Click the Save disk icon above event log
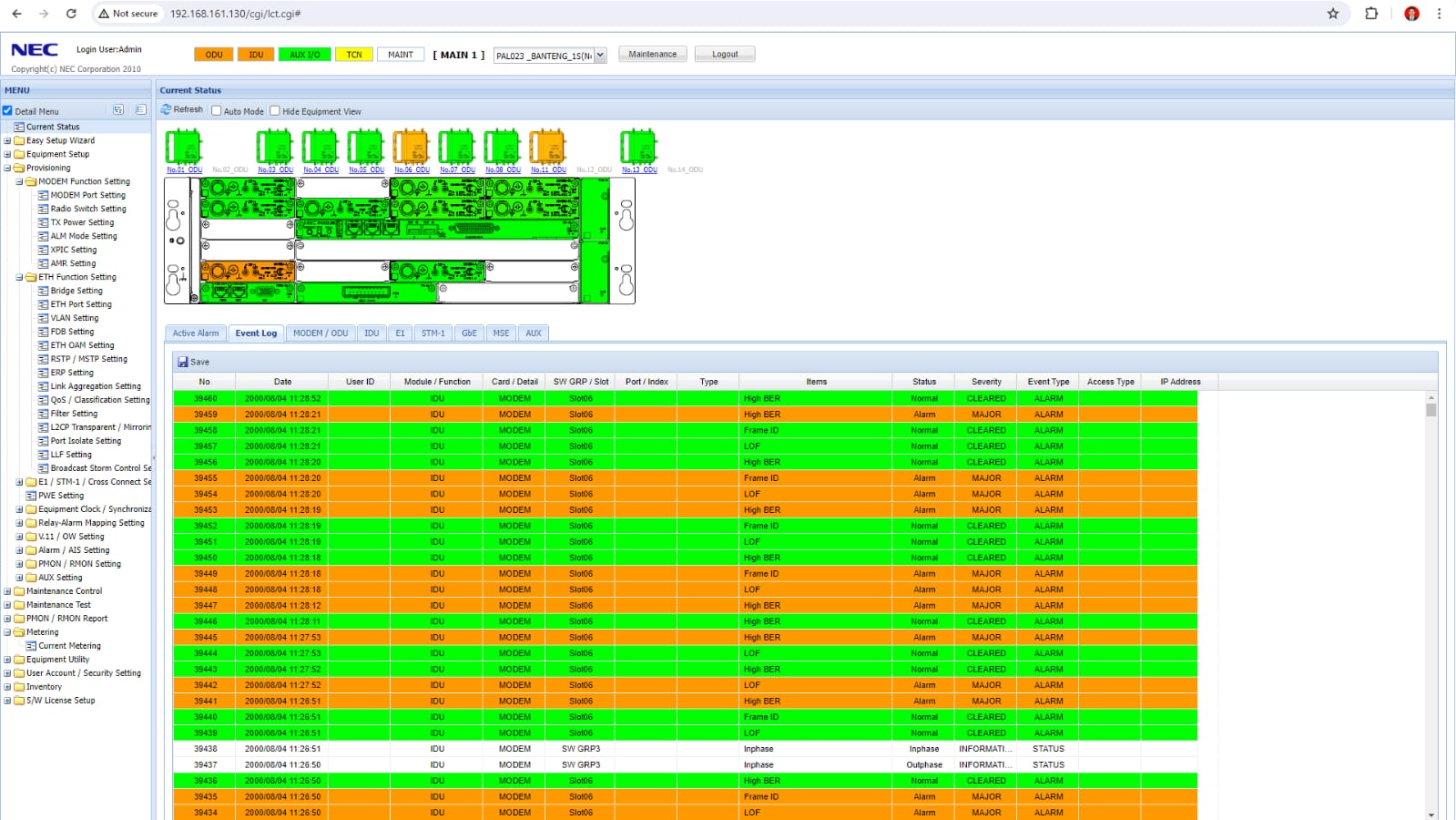Image resolution: width=1456 pixels, height=820 pixels. [x=183, y=362]
